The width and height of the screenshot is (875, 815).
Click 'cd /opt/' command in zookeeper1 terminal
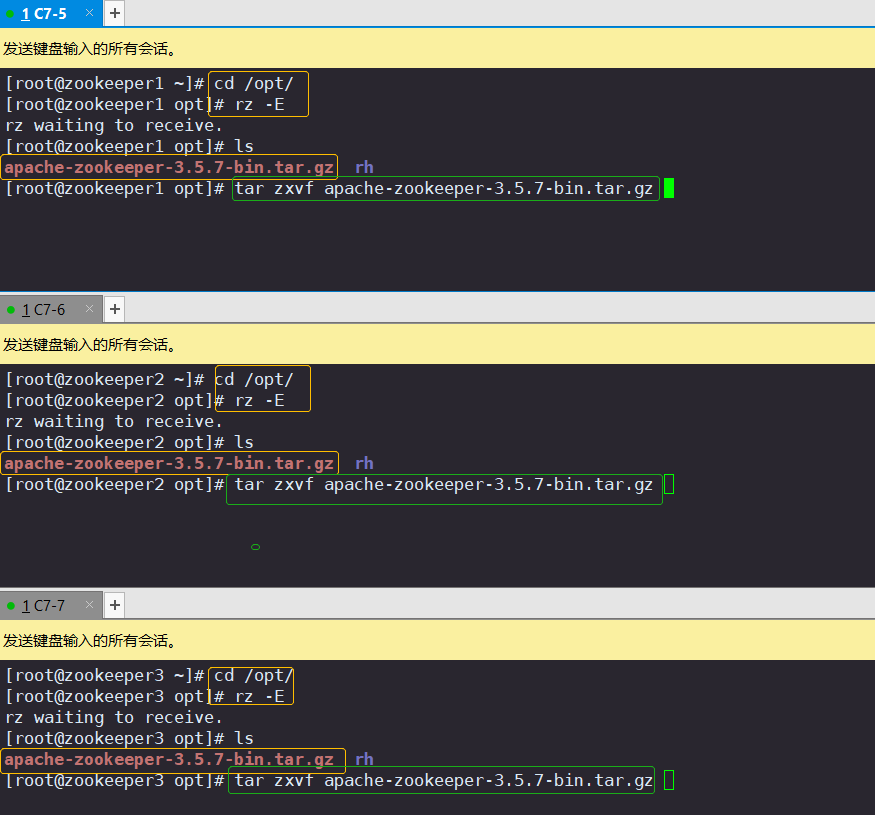coord(253,84)
